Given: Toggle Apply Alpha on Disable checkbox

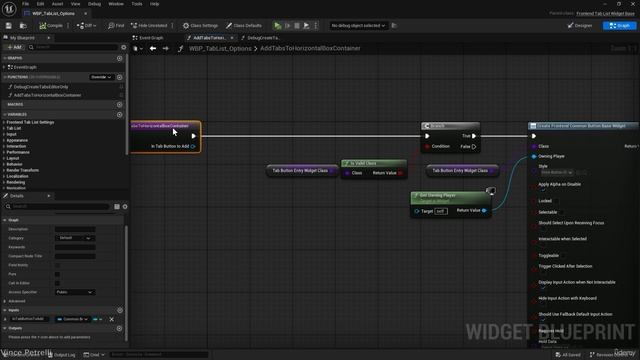Looking at the screenshot, I should tap(543, 189).
